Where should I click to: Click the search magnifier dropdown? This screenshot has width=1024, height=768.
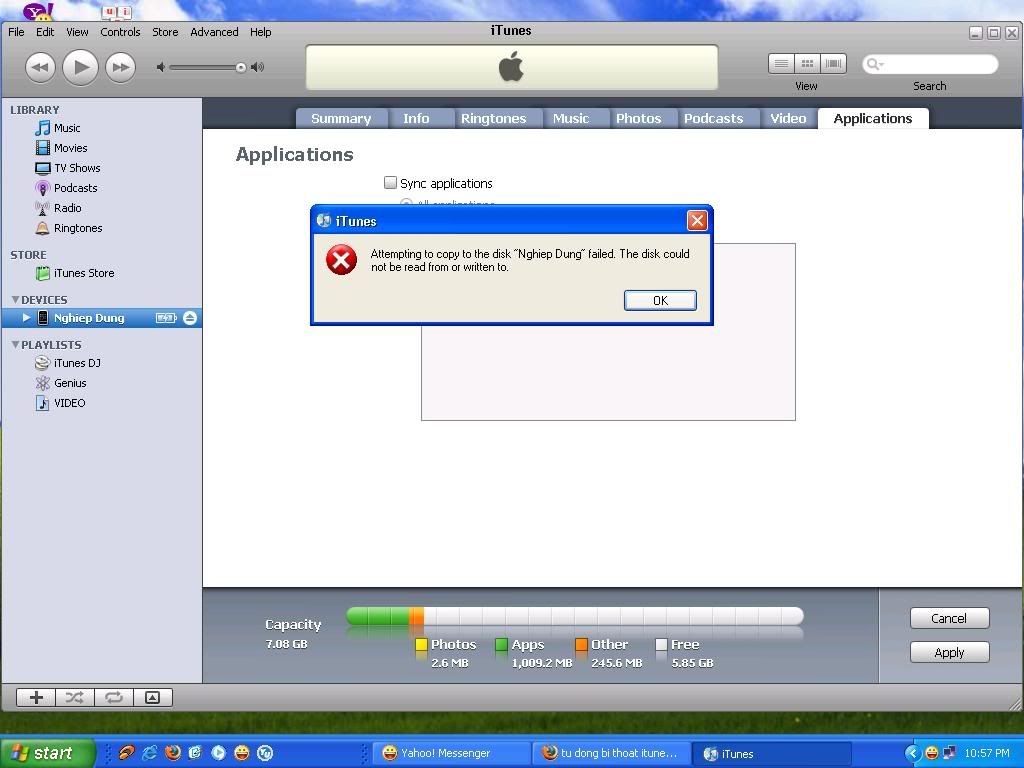pos(874,64)
